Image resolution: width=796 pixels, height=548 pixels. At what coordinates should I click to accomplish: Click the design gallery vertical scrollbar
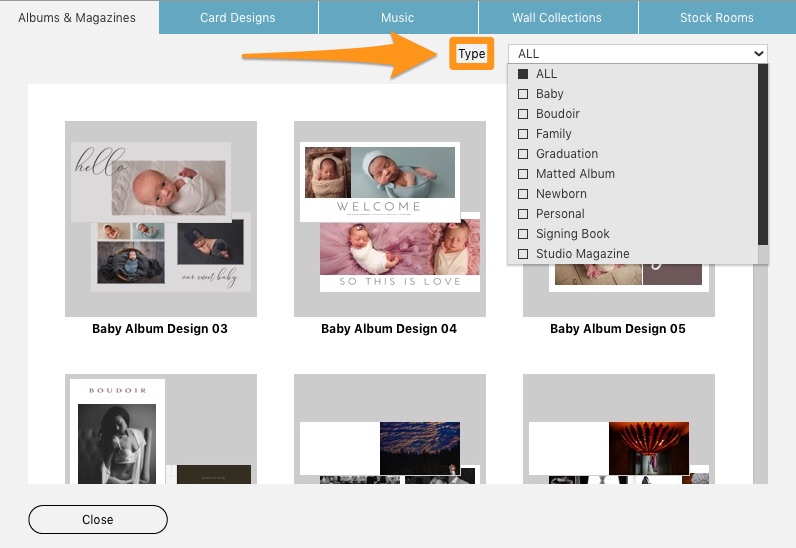(760, 373)
